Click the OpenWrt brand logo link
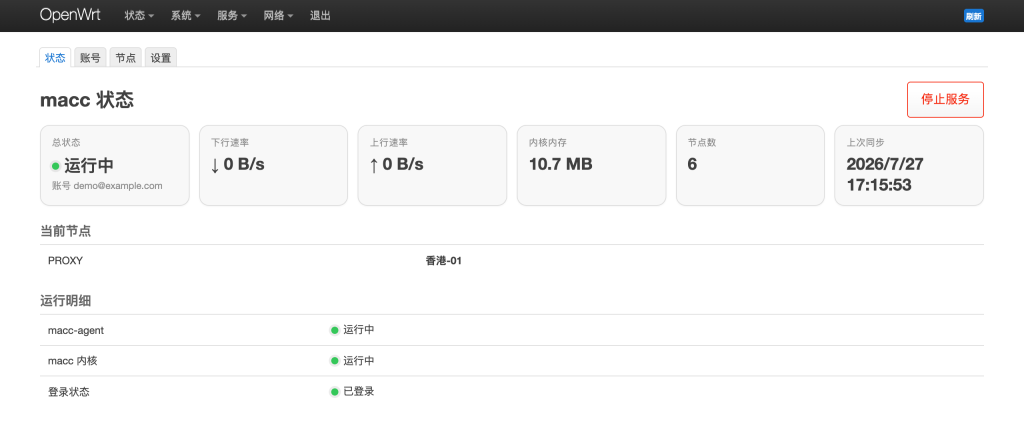Screen dimensions: 1024x434 point(70,15)
